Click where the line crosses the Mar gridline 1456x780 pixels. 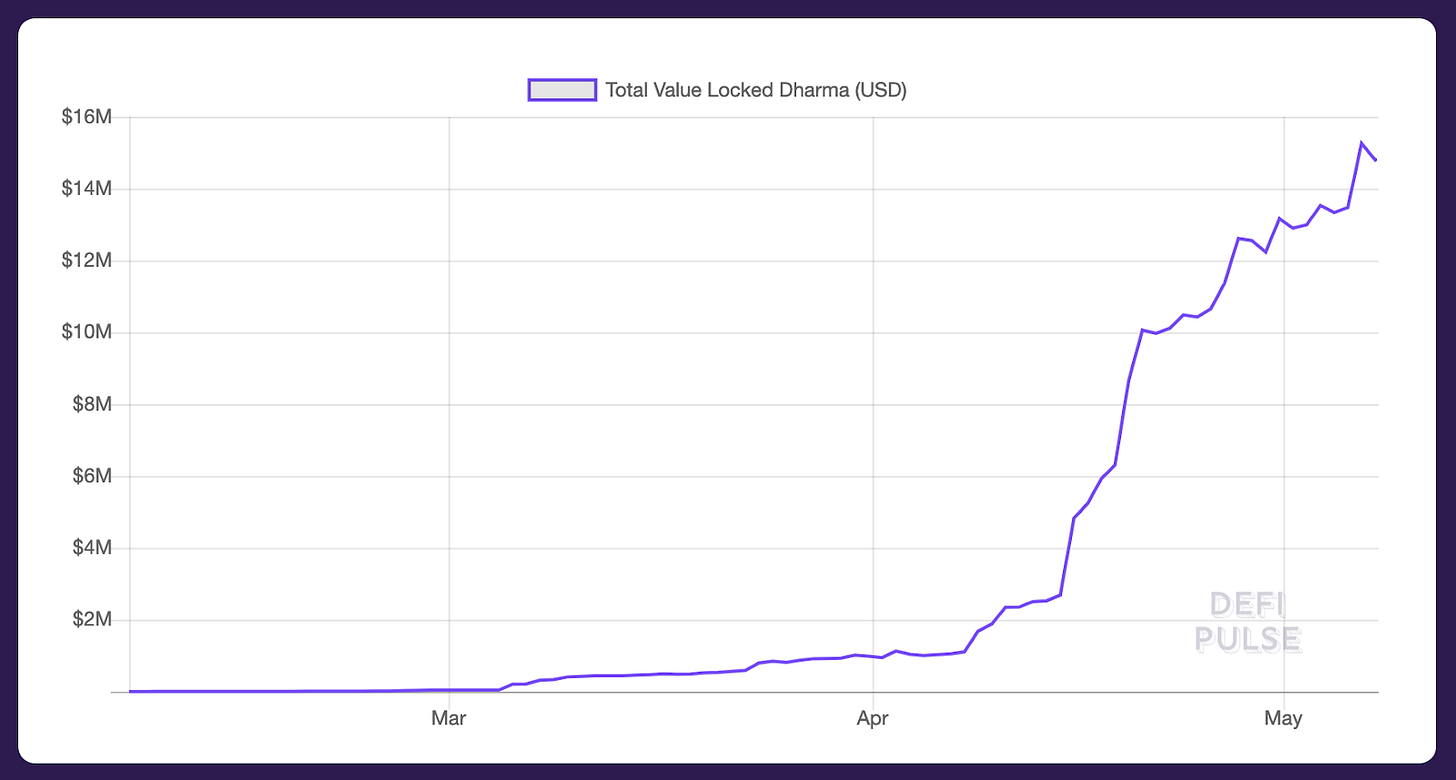coord(449,690)
